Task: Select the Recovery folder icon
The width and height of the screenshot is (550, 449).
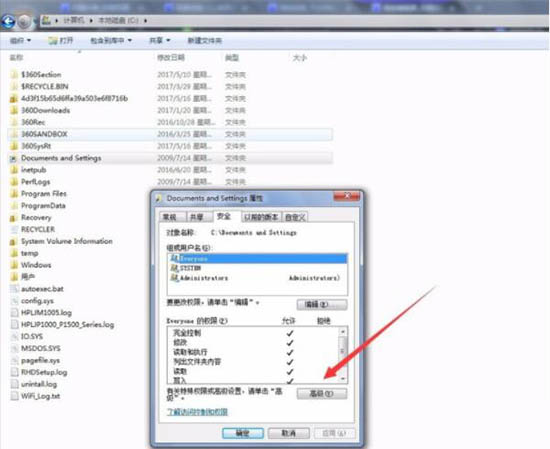Action: (x=14, y=217)
